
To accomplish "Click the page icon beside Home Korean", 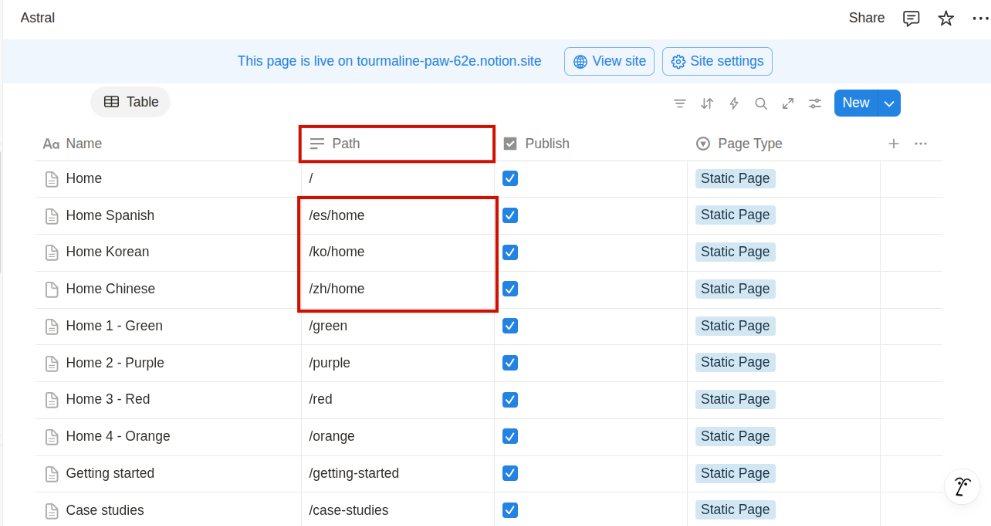I will pos(52,253).
